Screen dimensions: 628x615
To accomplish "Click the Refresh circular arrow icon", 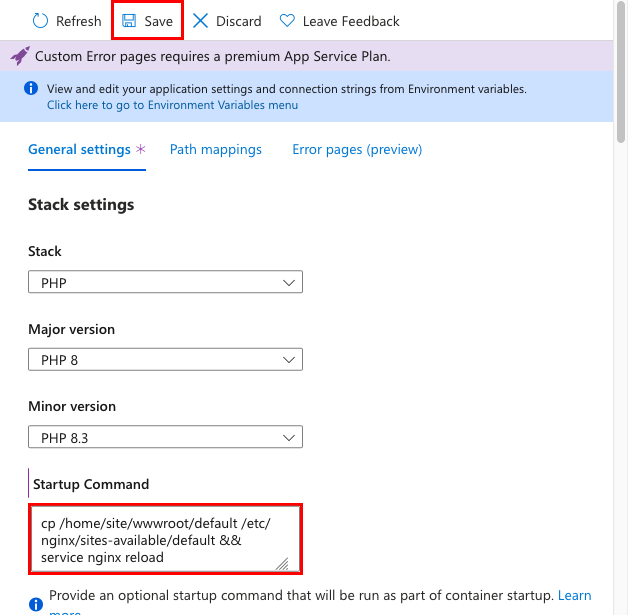I will [x=40, y=21].
